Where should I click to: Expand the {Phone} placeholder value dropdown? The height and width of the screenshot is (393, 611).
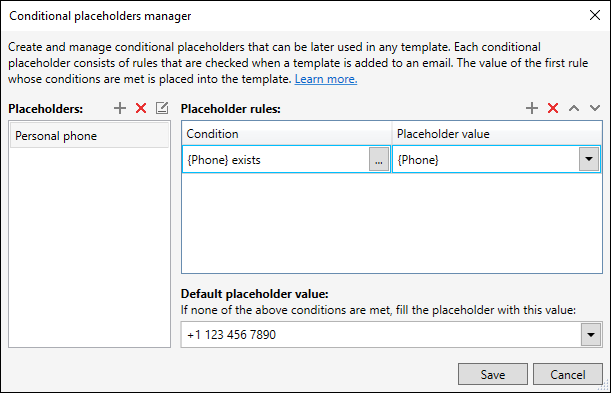[x=589, y=159]
